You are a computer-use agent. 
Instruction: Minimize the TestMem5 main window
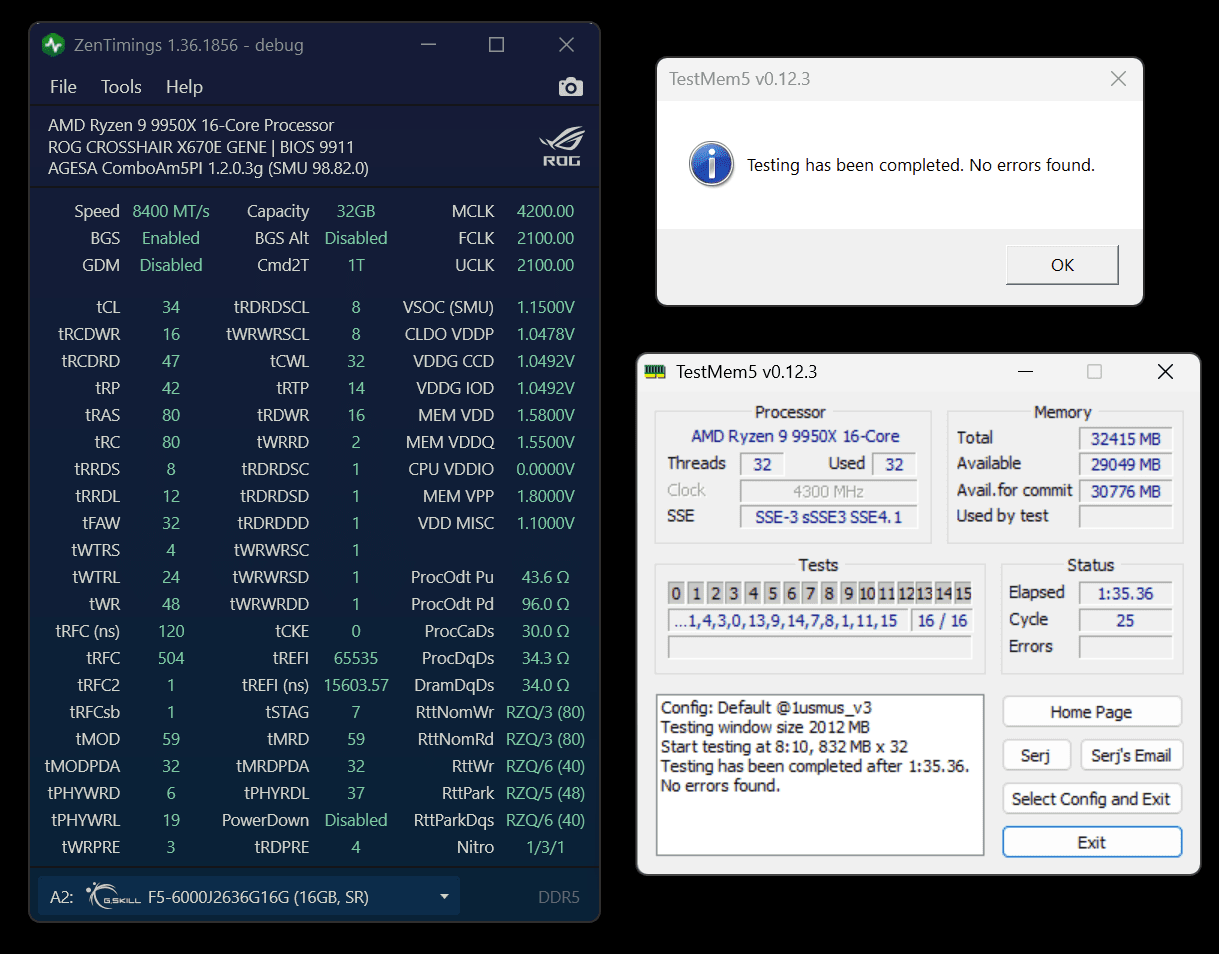click(1026, 372)
